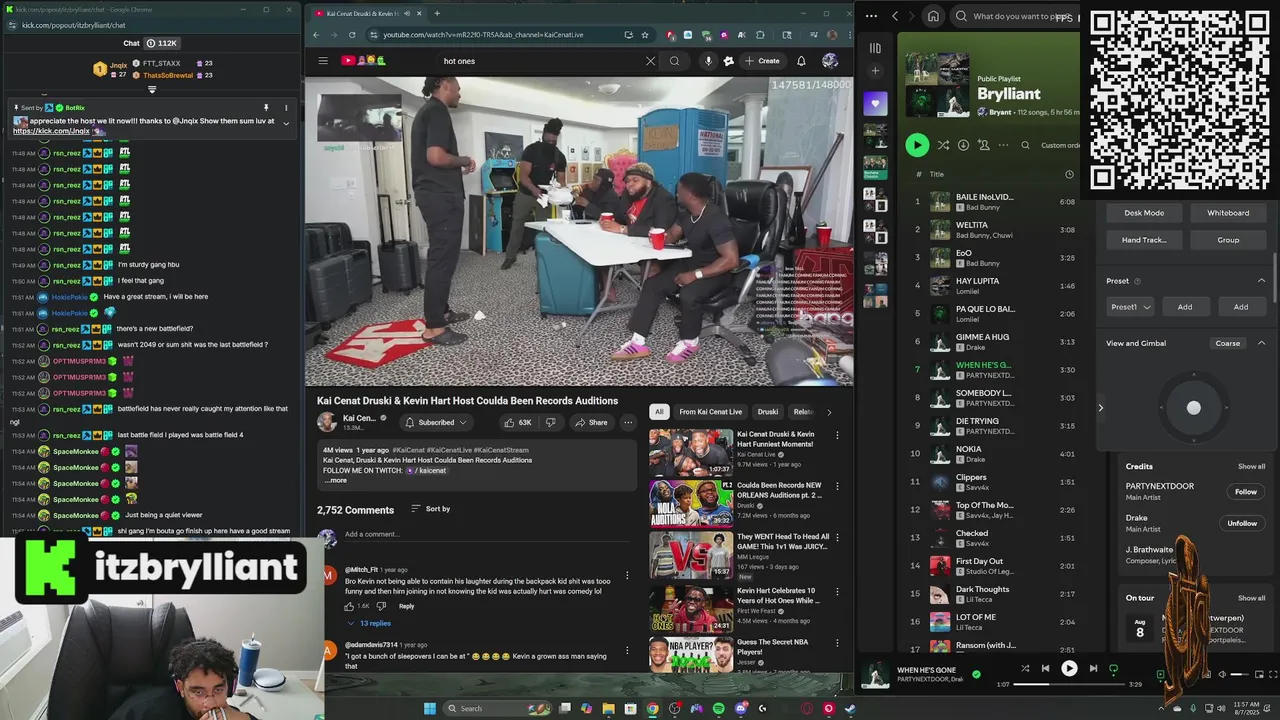Expand the right panel arrow beside gimbal
Viewport: 1280px width, 720px height.
[1101, 408]
